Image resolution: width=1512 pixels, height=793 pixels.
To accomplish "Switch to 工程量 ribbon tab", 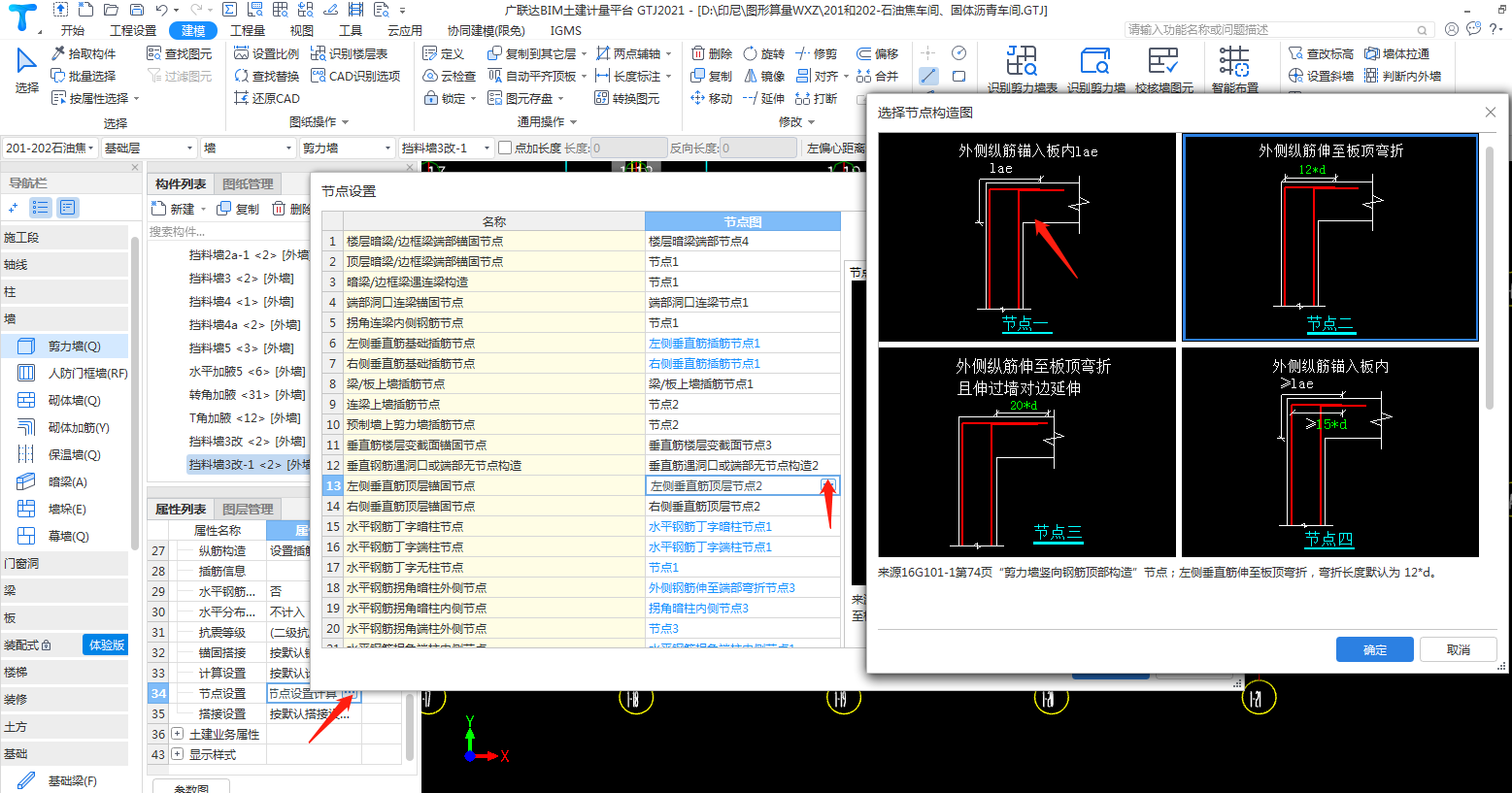I will coord(247,30).
